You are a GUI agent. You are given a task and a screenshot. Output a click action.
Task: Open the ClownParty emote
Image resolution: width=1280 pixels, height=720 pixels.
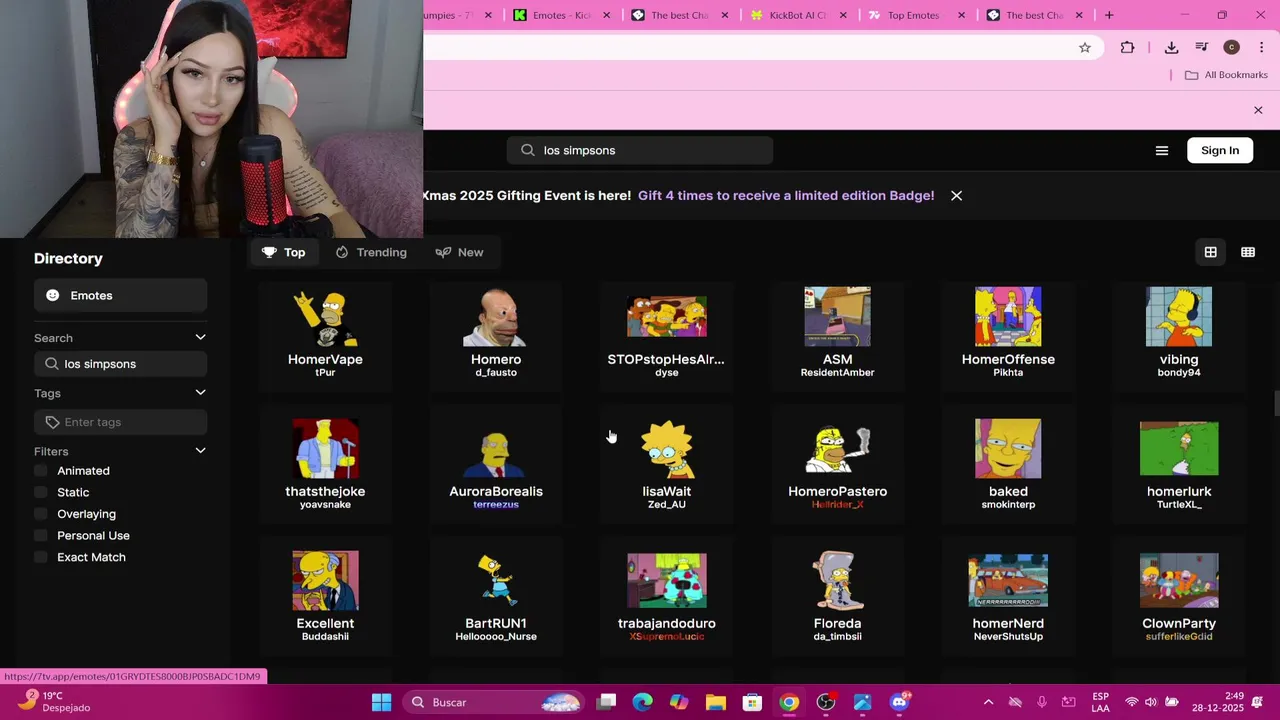(1179, 598)
